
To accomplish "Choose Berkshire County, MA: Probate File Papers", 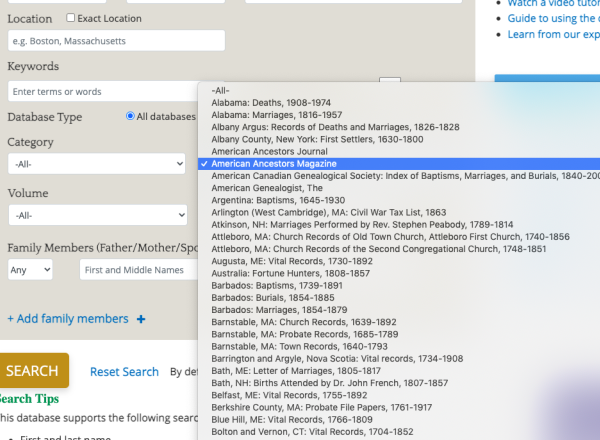I will pos(399,407).
